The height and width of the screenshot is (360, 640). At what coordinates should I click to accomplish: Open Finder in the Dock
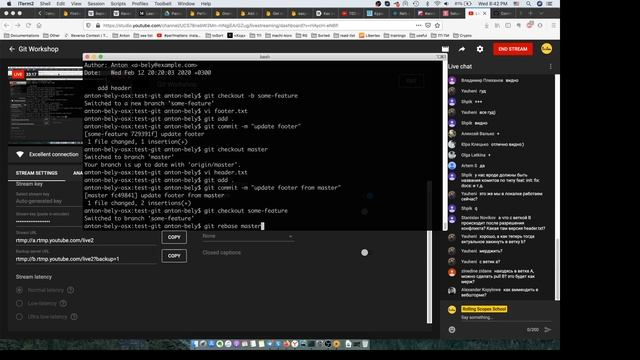[195, 344]
